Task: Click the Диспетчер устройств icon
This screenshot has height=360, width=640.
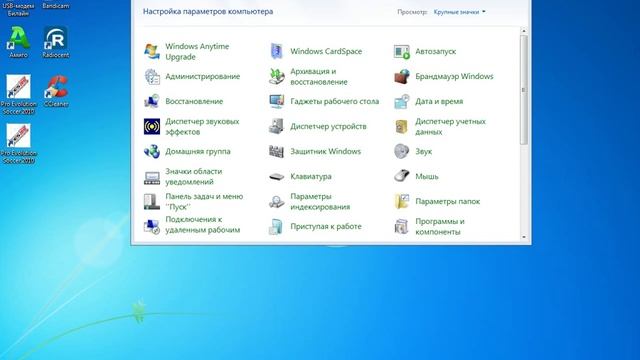Action: [277, 127]
